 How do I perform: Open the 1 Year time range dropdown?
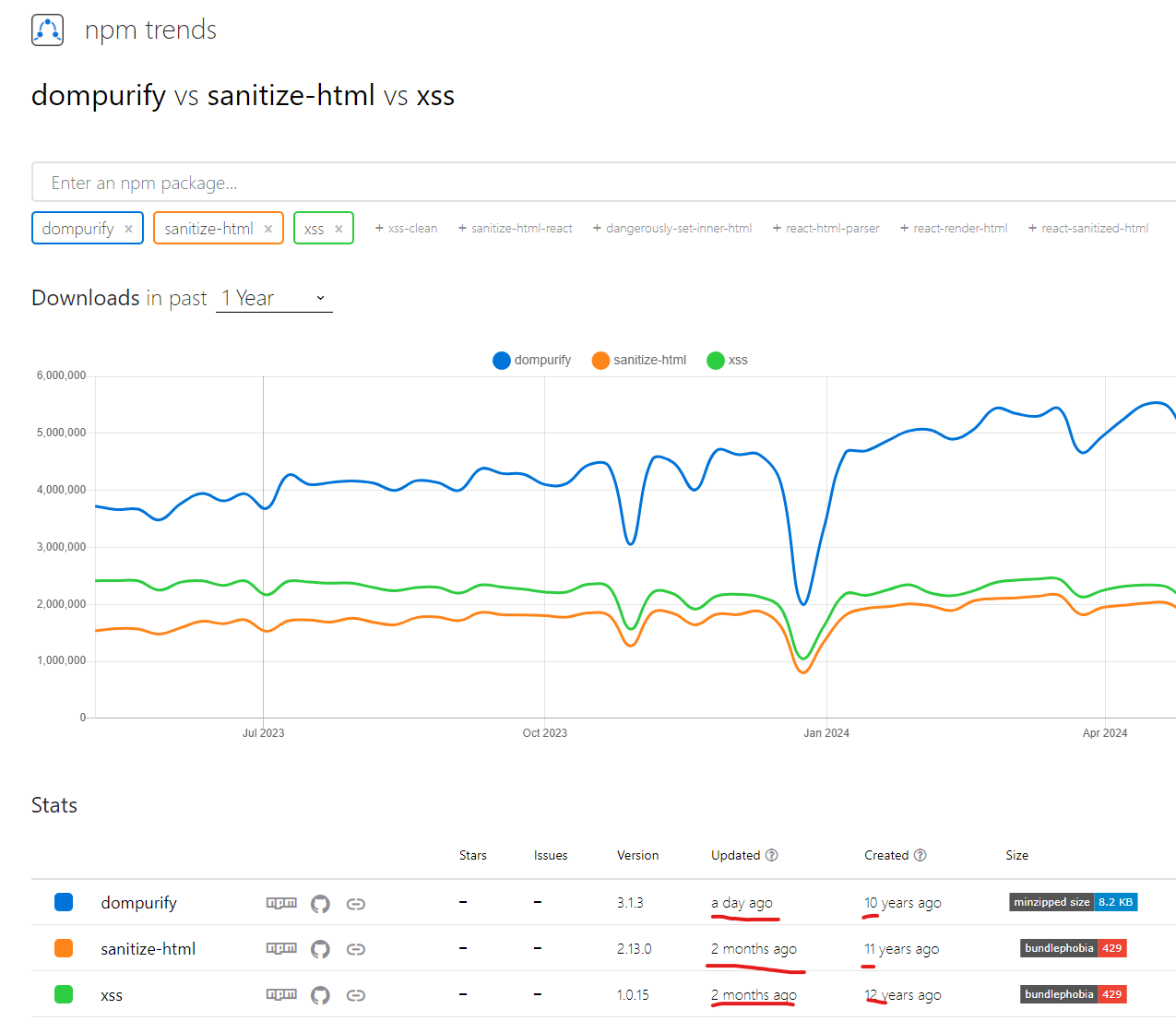coord(274,298)
